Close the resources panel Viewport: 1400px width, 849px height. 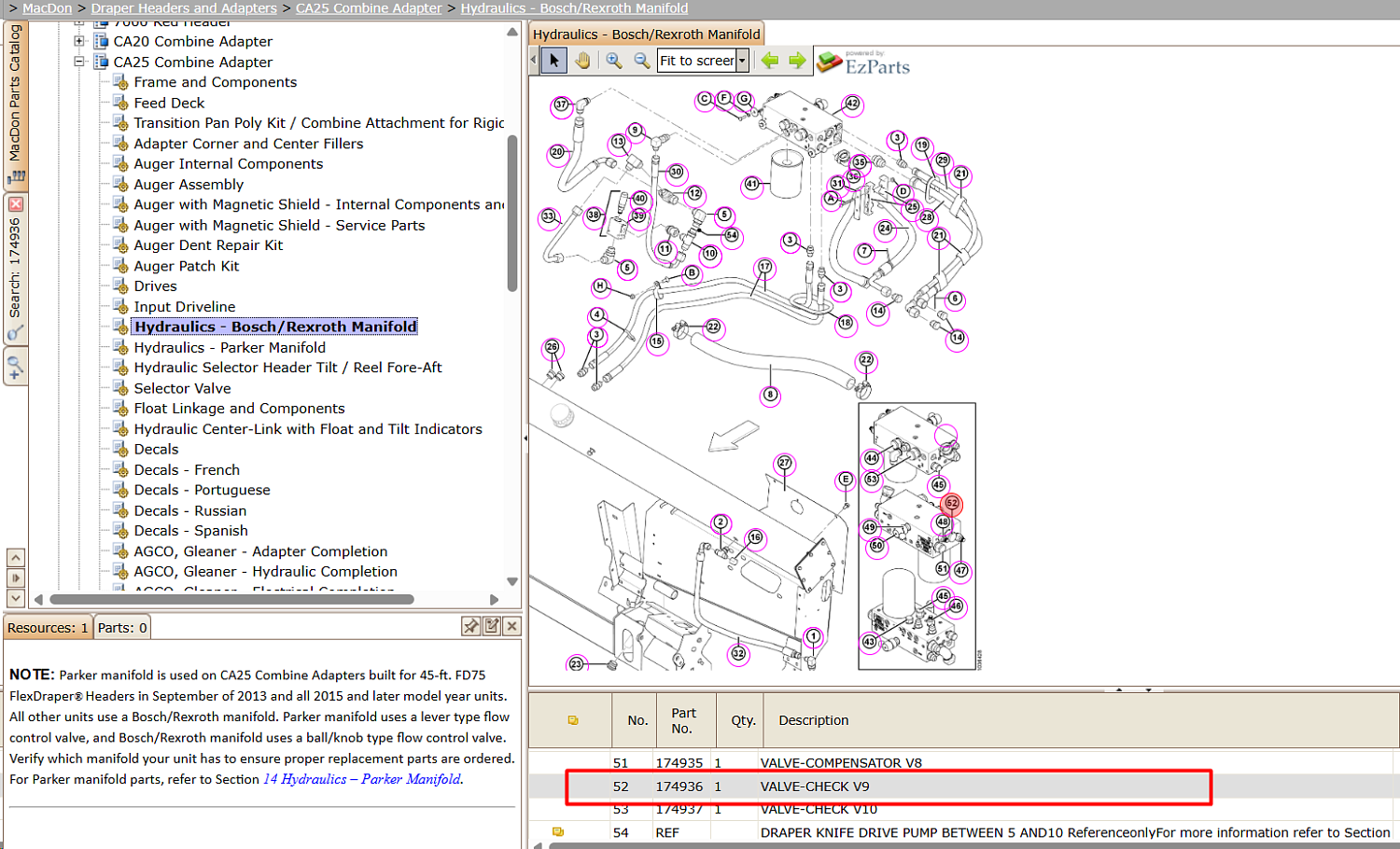click(x=511, y=626)
